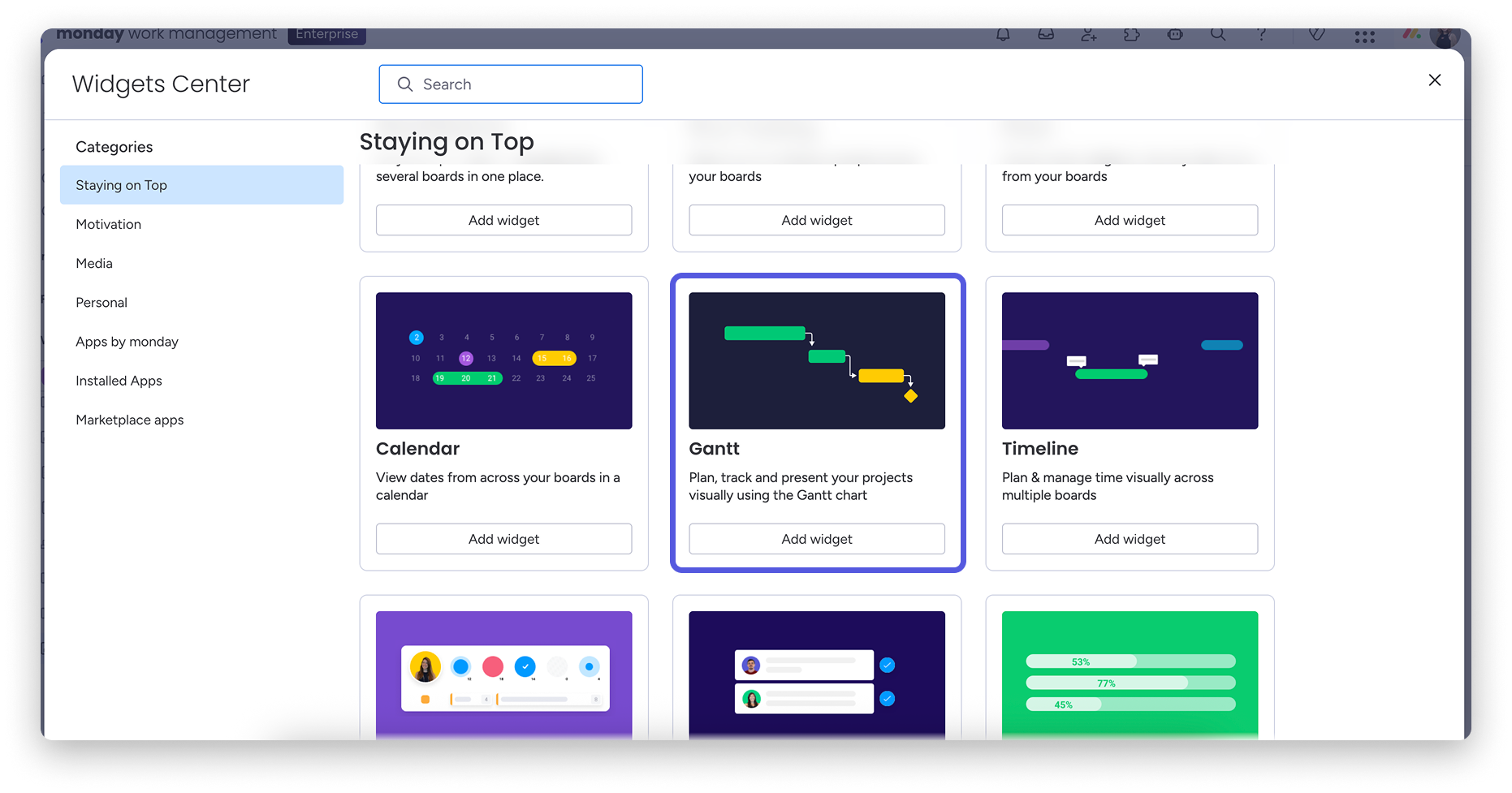Viewport: 1512px width, 793px height.
Task: Add the Calendar widget
Action: [x=503, y=539]
